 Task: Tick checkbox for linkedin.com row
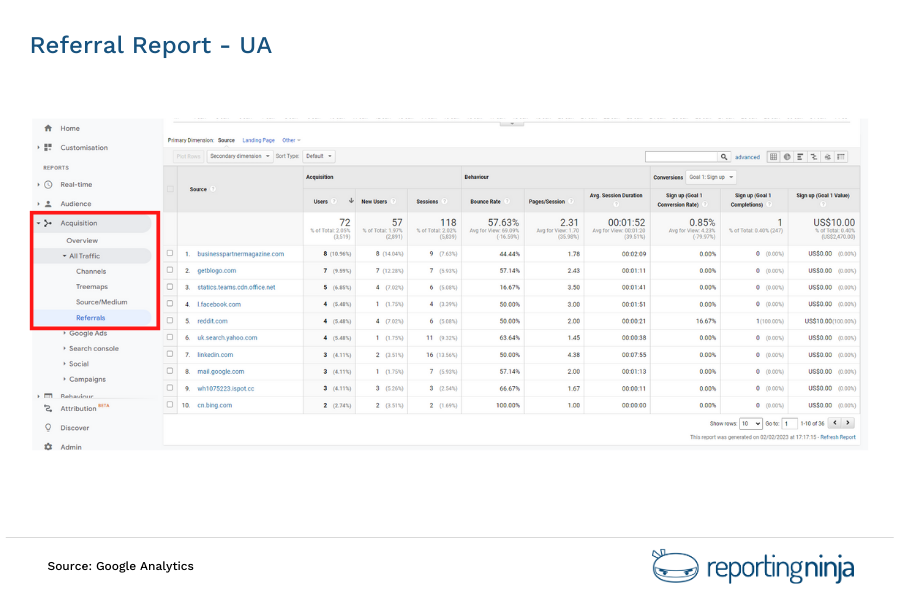[x=170, y=354]
